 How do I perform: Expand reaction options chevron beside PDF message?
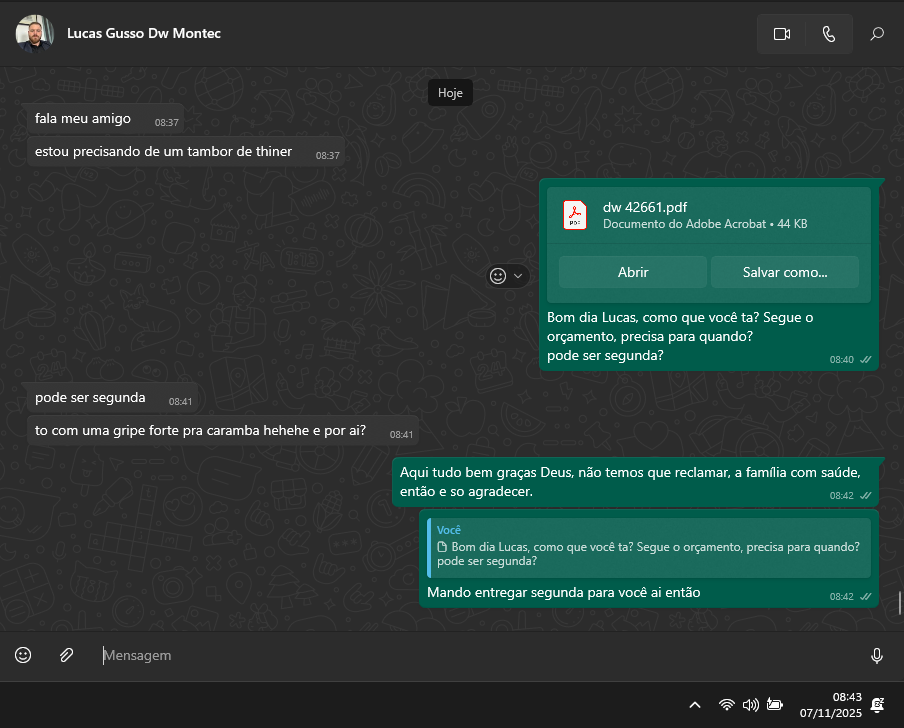(518, 276)
